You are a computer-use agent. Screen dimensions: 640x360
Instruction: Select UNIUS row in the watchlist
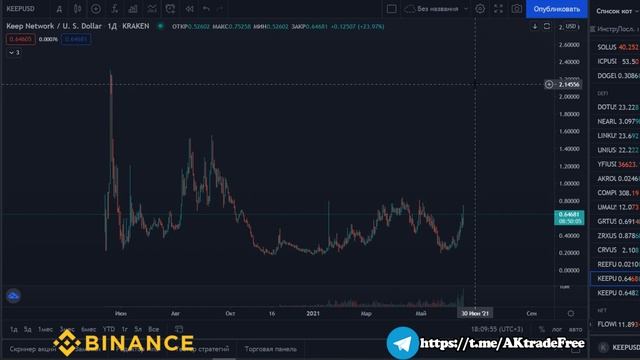pyautogui.click(x=616, y=150)
